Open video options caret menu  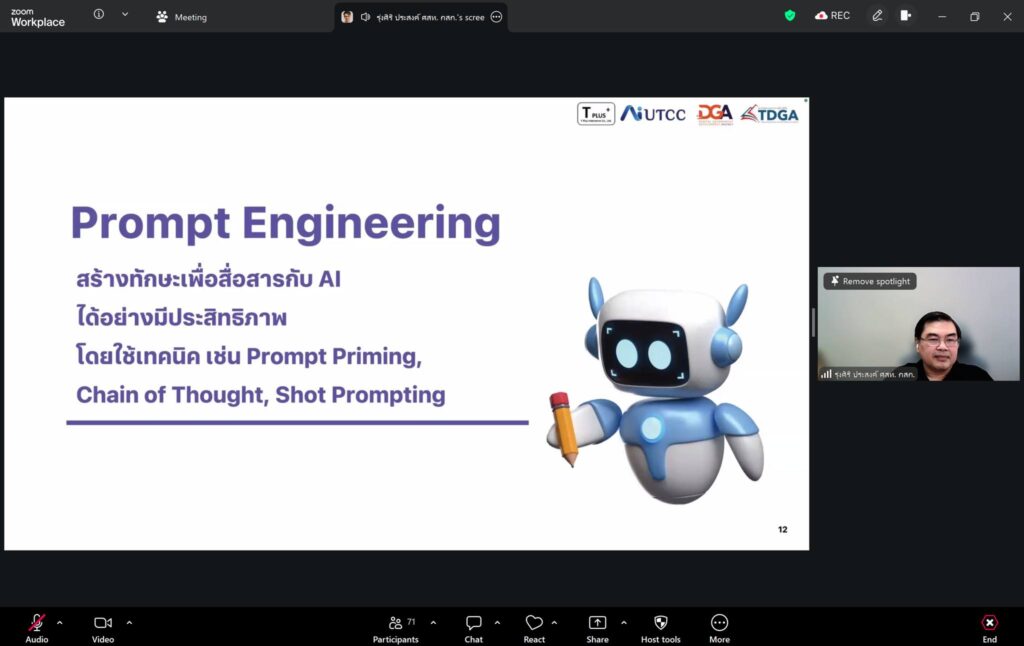tap(129, 623)
